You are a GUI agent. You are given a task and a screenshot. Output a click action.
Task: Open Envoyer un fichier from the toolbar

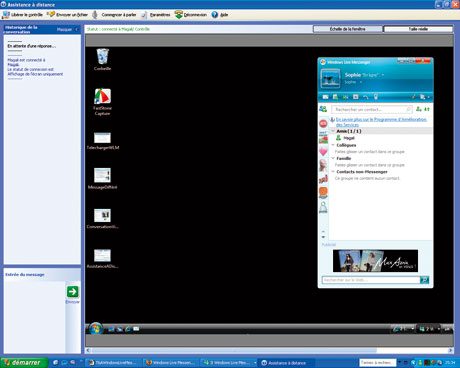point(51,14)
